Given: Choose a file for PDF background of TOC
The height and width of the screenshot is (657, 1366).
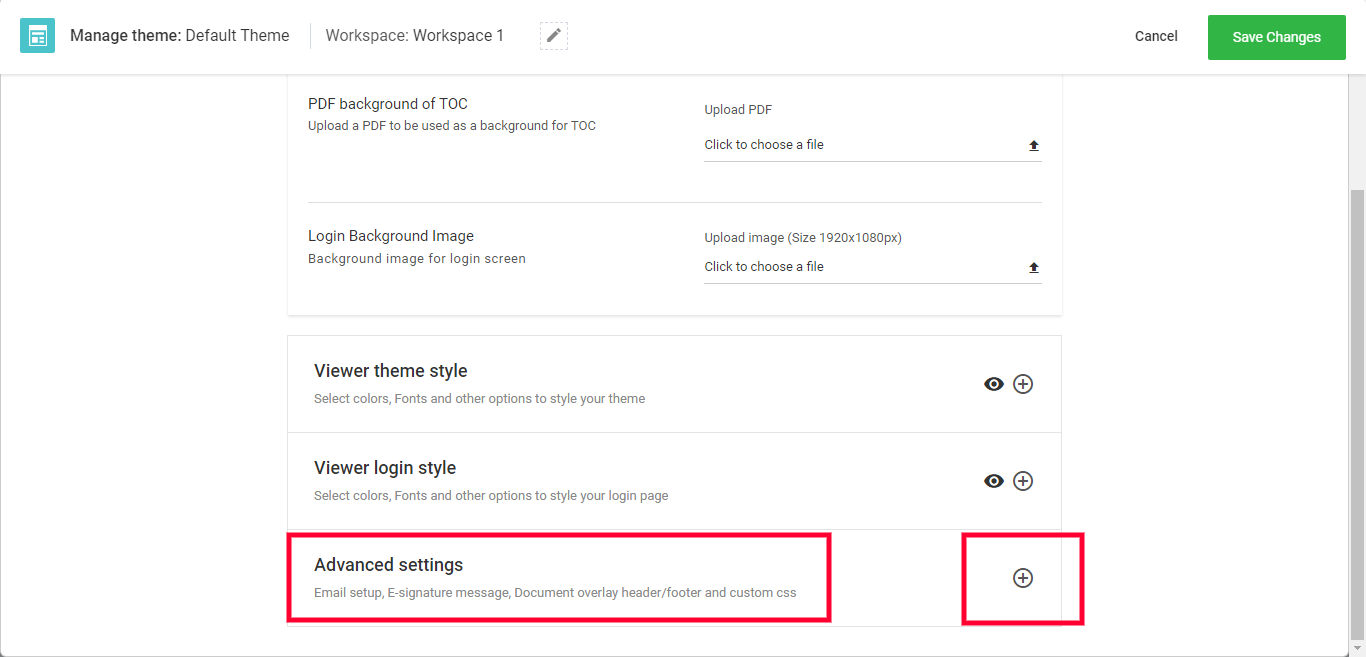Looking at the screenshot, I should coord(873,145).
